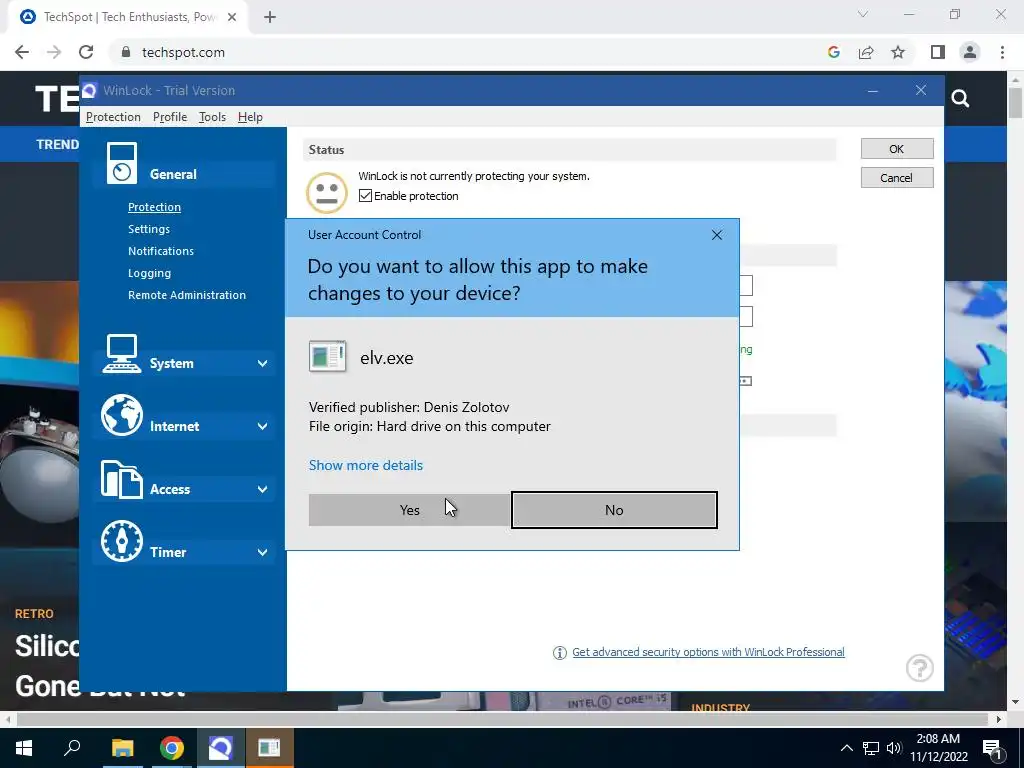Open Chrome from the taskbar
Screen dimensions: 1024x768
[x=172, y=748]
